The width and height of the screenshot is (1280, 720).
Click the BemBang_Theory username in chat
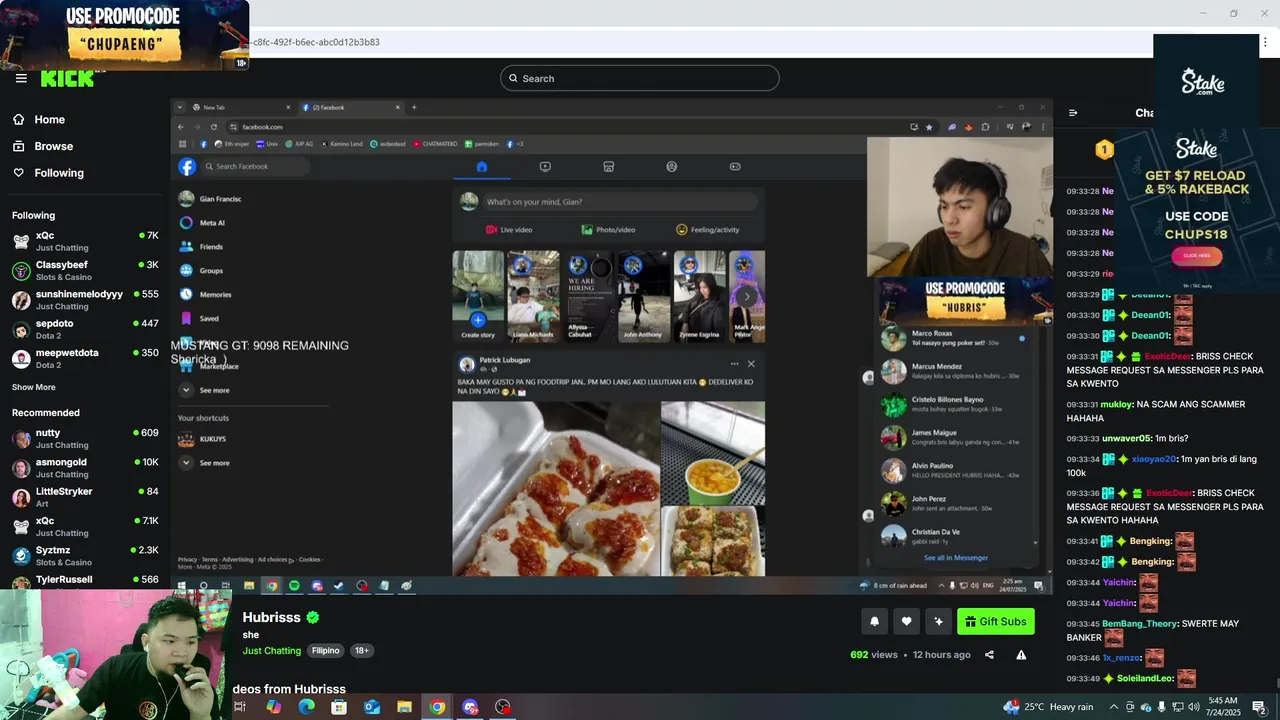1139,624
